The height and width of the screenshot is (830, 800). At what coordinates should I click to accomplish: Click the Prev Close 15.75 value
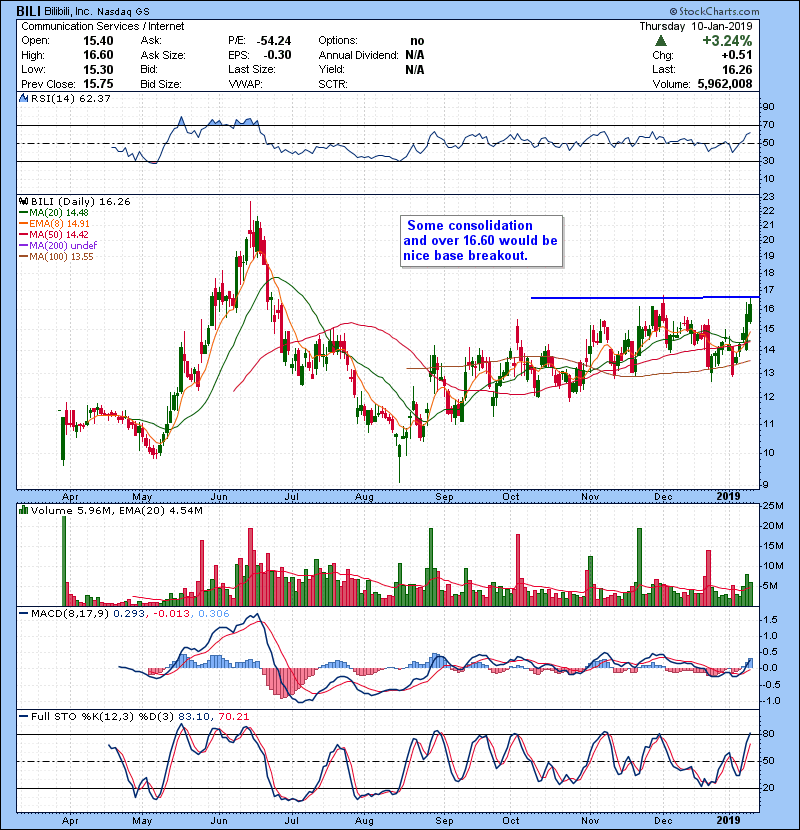click(x=98, y=84)
